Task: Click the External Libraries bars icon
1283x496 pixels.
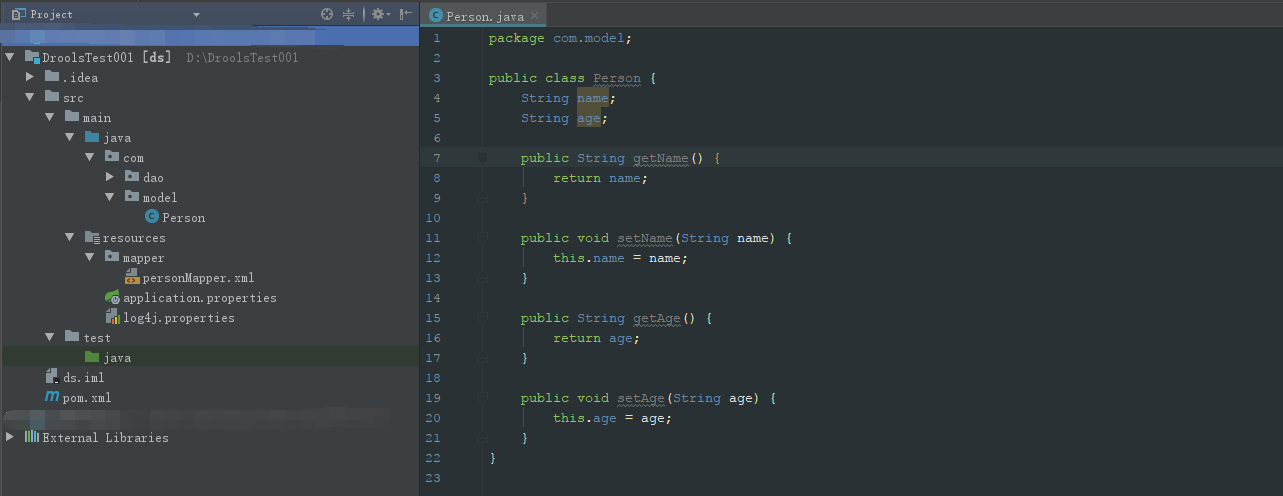Action: [x=31, y=437]
